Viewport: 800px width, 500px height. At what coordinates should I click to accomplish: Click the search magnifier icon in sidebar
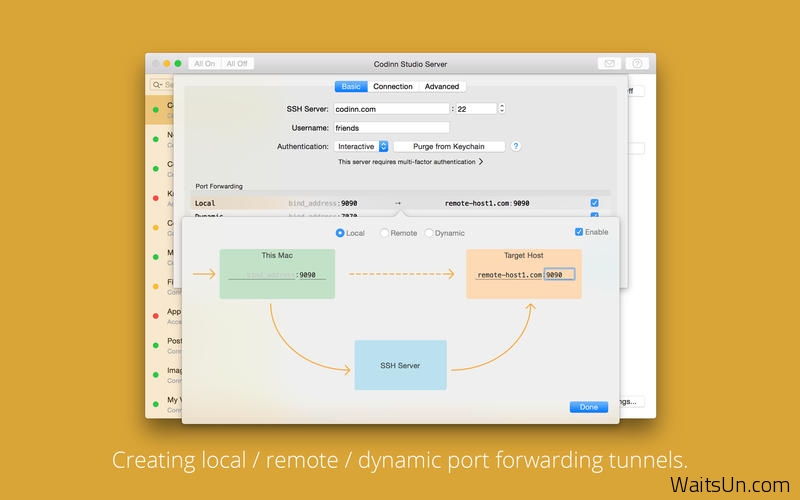(157, 85)
